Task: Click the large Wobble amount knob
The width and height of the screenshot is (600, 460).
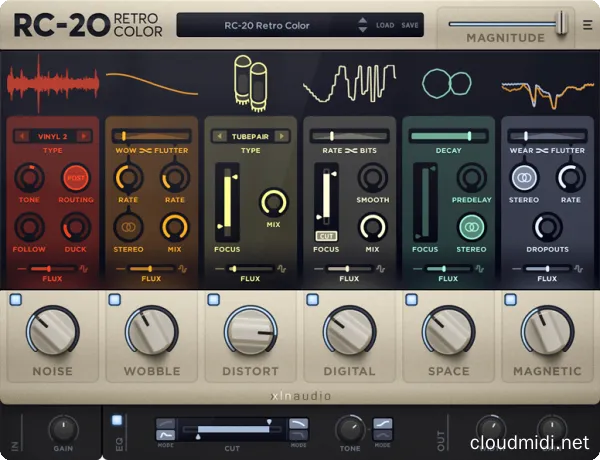Action: (150, 332)
